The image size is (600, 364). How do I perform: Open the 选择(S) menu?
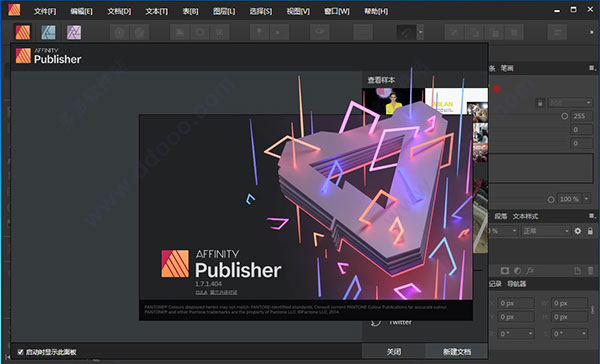click(x=261, y=11)
